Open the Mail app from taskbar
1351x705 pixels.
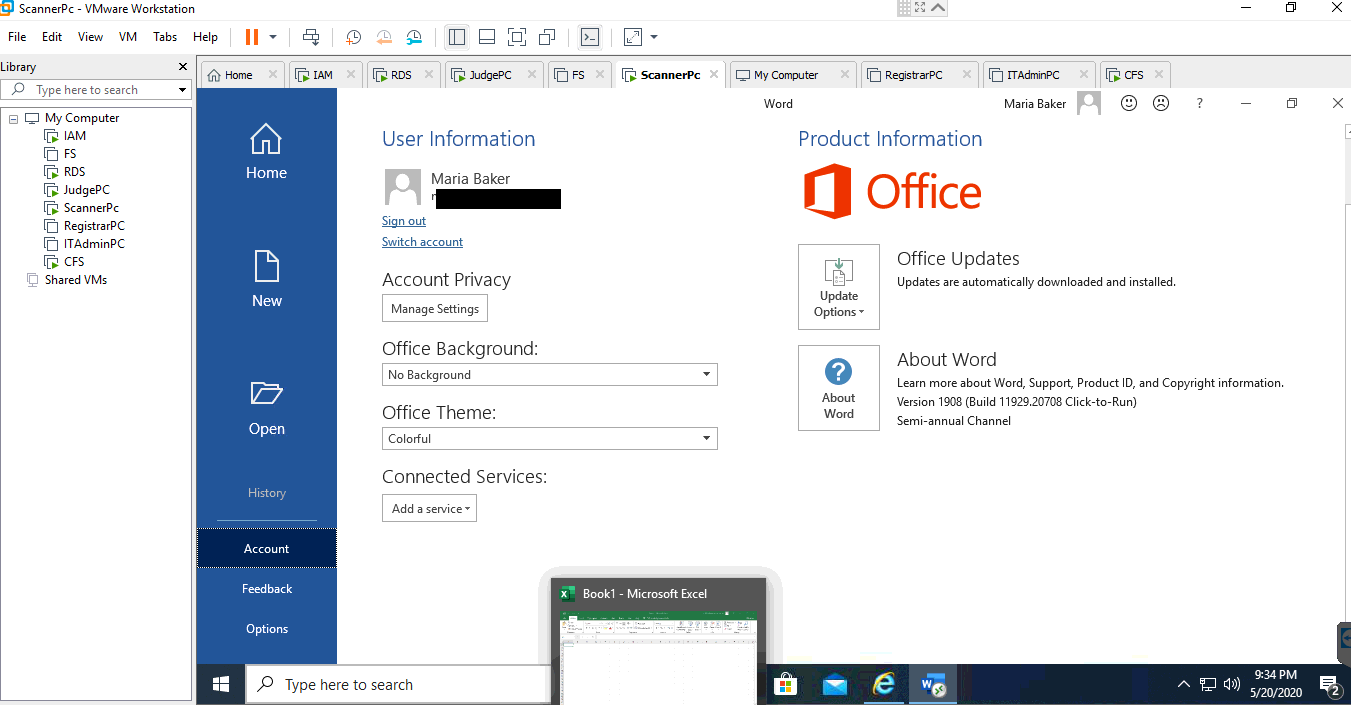click(835, 684)
